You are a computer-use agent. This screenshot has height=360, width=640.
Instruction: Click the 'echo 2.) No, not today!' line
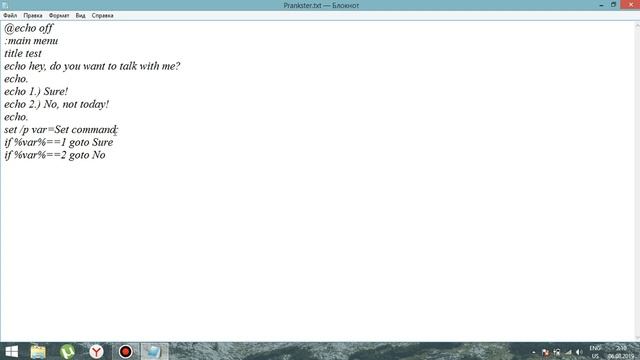[x=56, y=104]
